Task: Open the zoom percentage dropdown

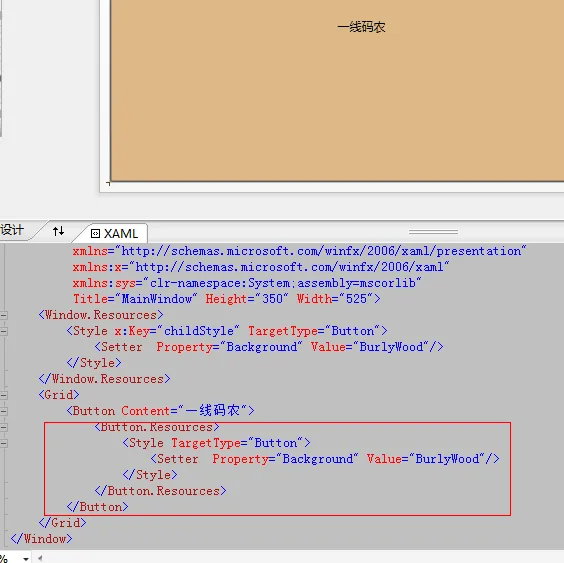Action: pos(26,559)
